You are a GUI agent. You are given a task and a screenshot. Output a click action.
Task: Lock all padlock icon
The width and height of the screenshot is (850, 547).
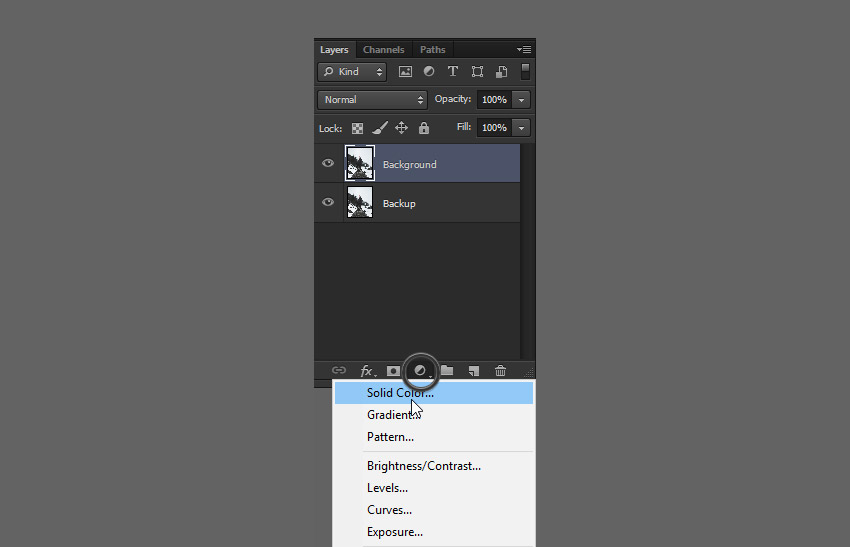pos(423,128)
